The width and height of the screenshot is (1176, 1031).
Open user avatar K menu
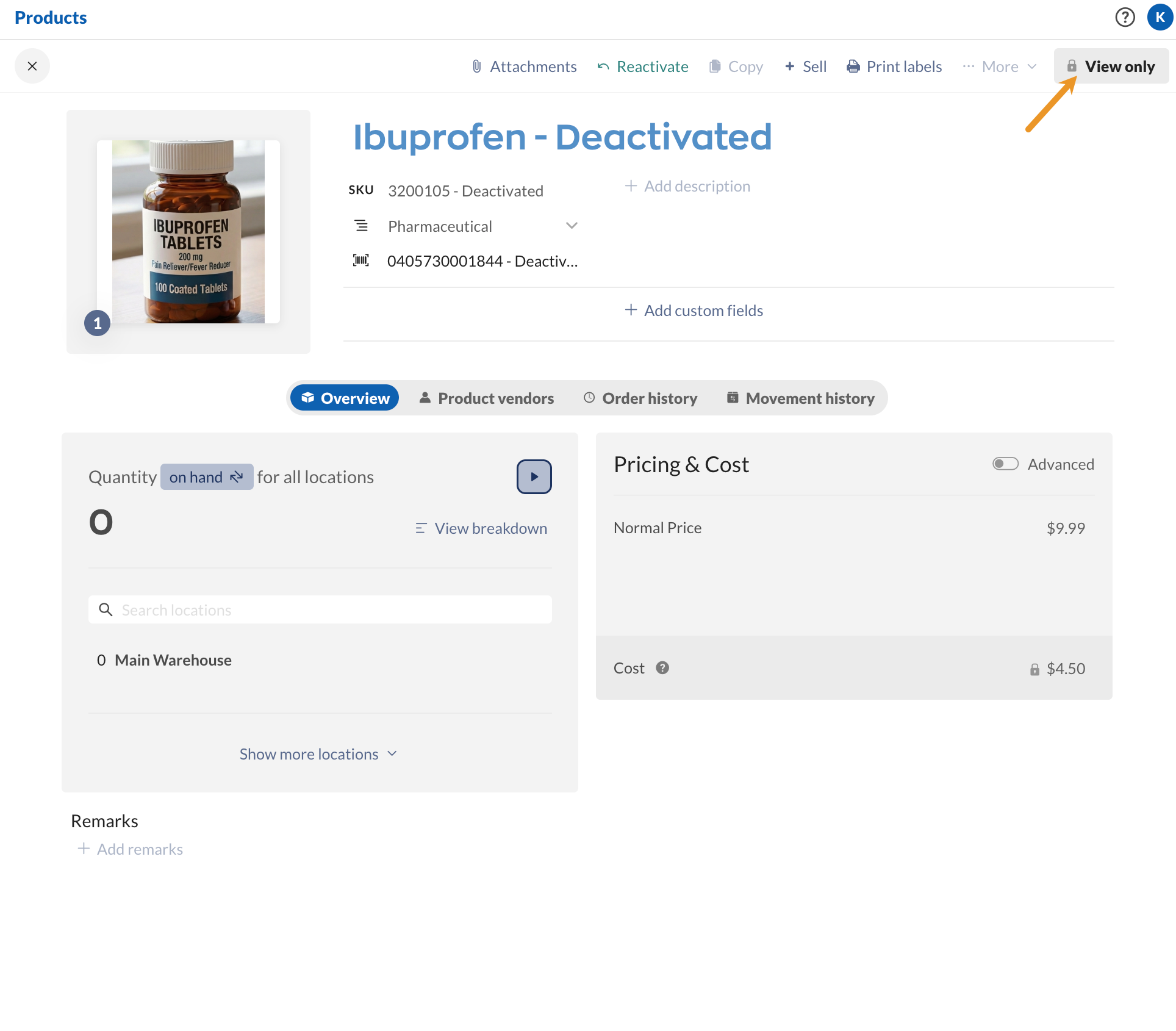tap(1160, 17)
